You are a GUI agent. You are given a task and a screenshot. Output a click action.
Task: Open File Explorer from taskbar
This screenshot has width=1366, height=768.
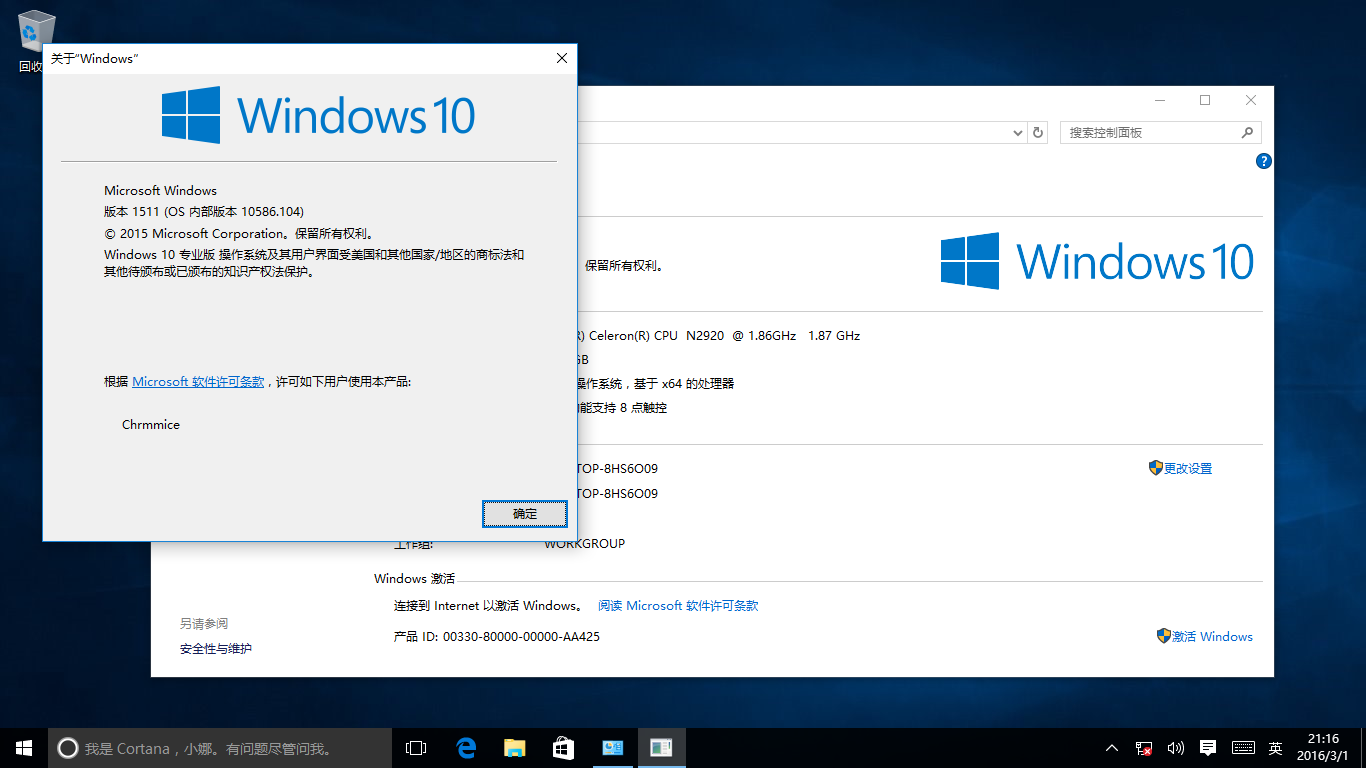[x=514, y=748]
